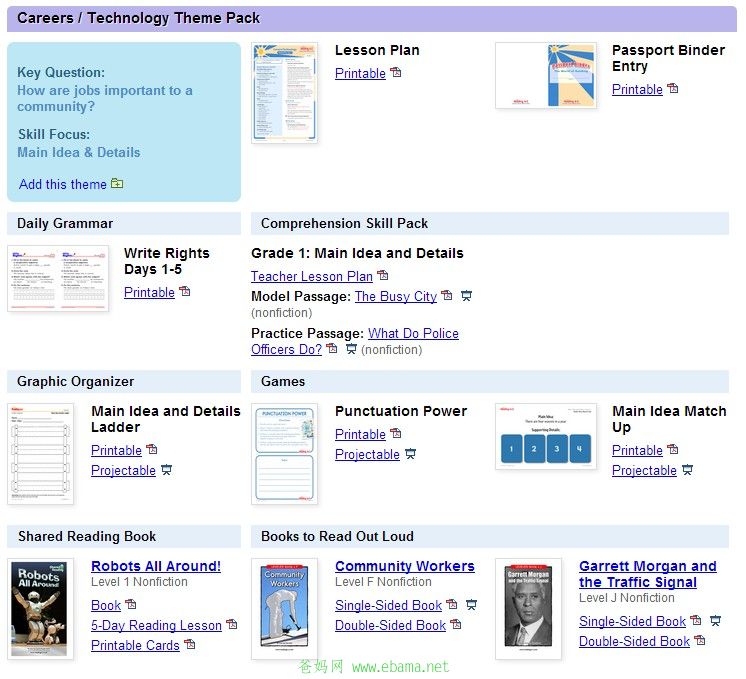746x679 pixels.
Task: Click the PDF icon beside Community Workers Single-Sided Book
Action: tap(452, 604)
